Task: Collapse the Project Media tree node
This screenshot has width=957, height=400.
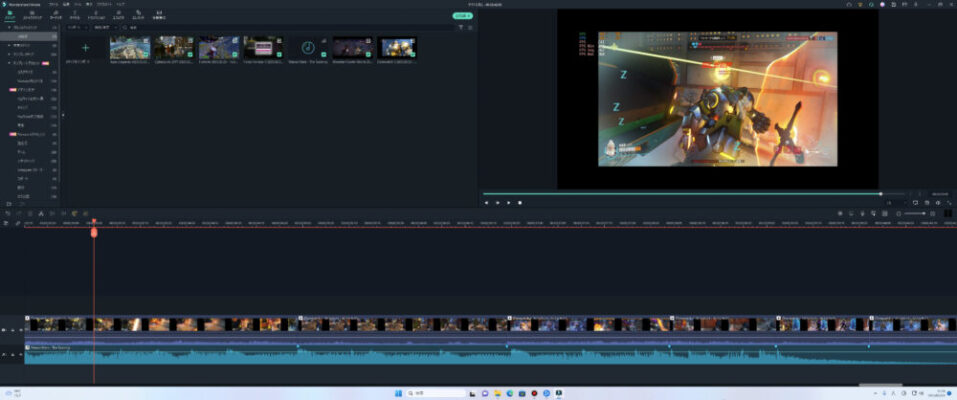Action: click(9, 28)
